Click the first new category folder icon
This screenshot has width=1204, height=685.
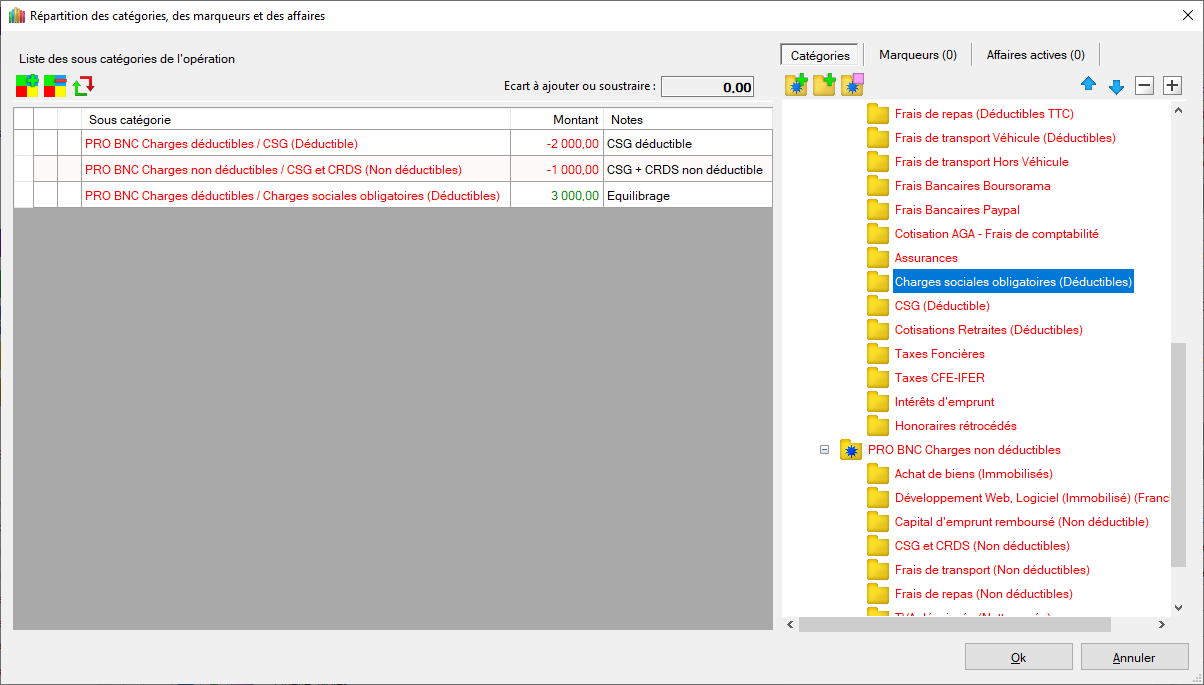coord(796,86)
